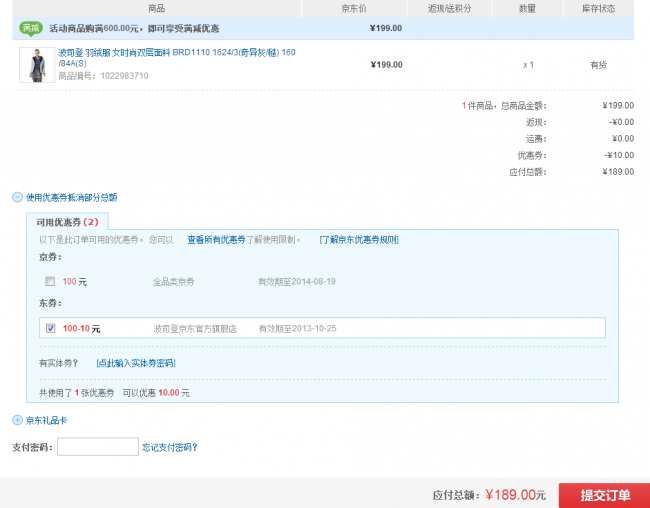Click the ¥189.00元 total in bottom bar
The width and height of the screenshot is (650, 508).
pos(515,495)
